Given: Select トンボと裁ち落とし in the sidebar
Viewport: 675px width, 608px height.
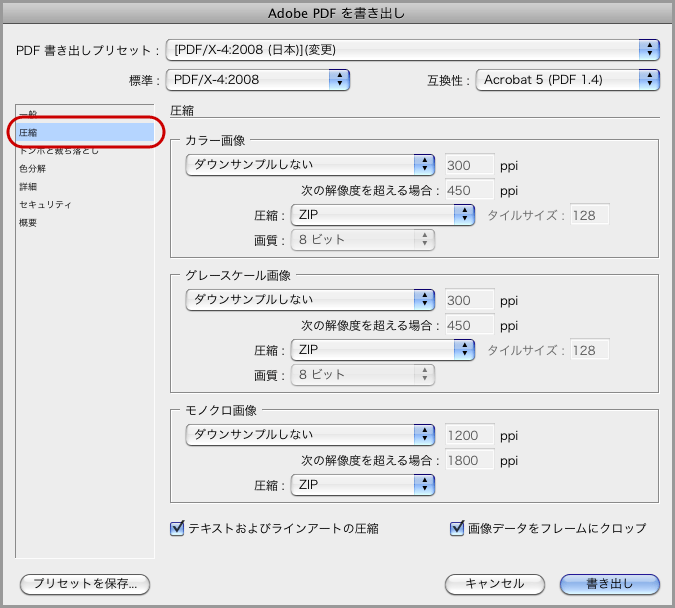Looking at the screenshot, I should 85,150.
